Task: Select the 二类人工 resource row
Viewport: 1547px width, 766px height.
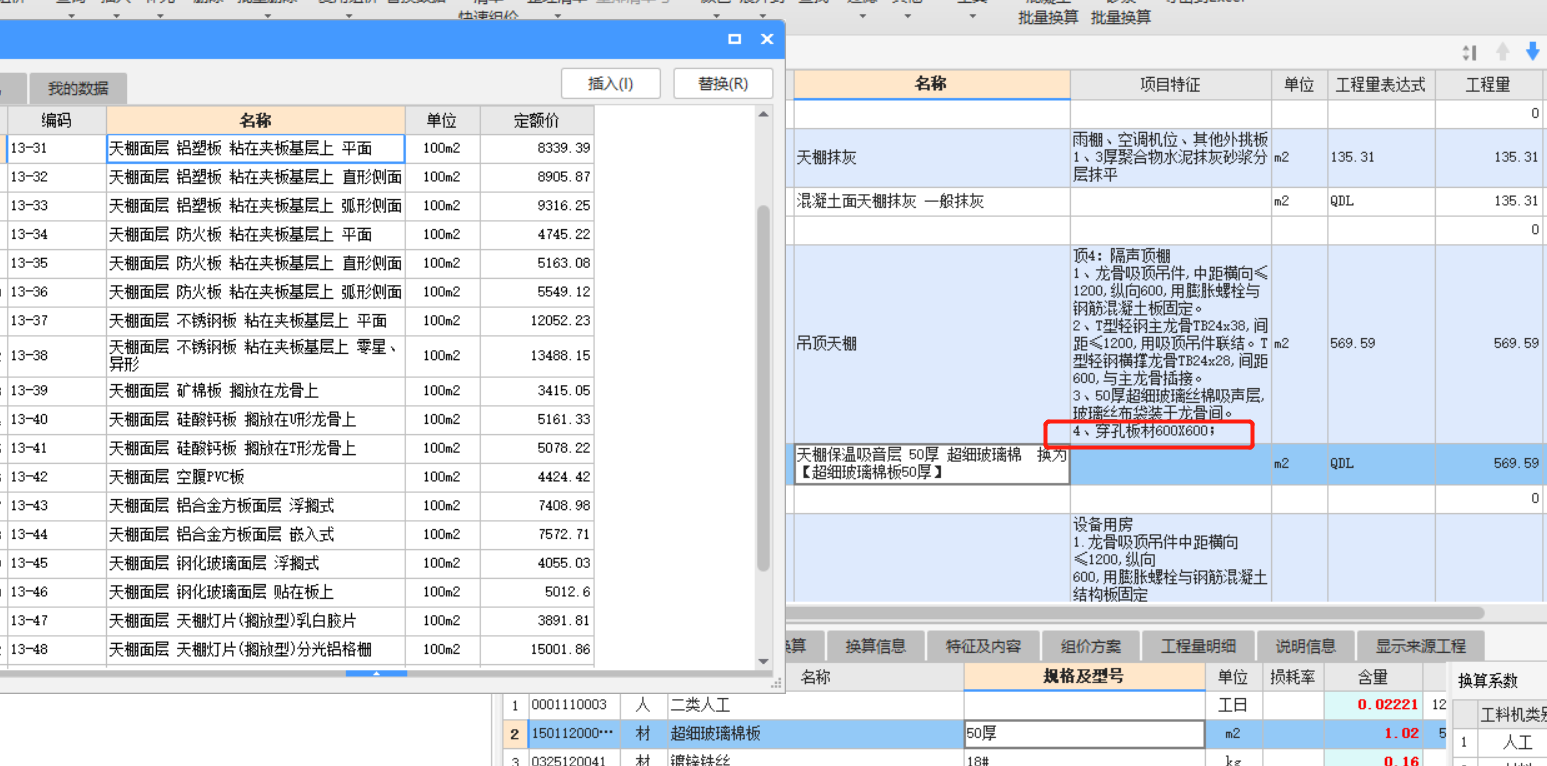Action: point(975,705)
